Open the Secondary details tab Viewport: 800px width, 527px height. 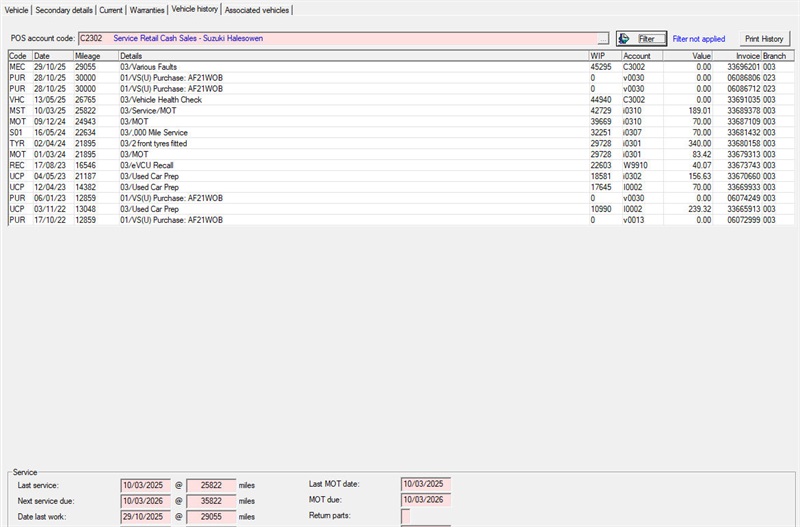pyautogui.click(x=65, y=10)
